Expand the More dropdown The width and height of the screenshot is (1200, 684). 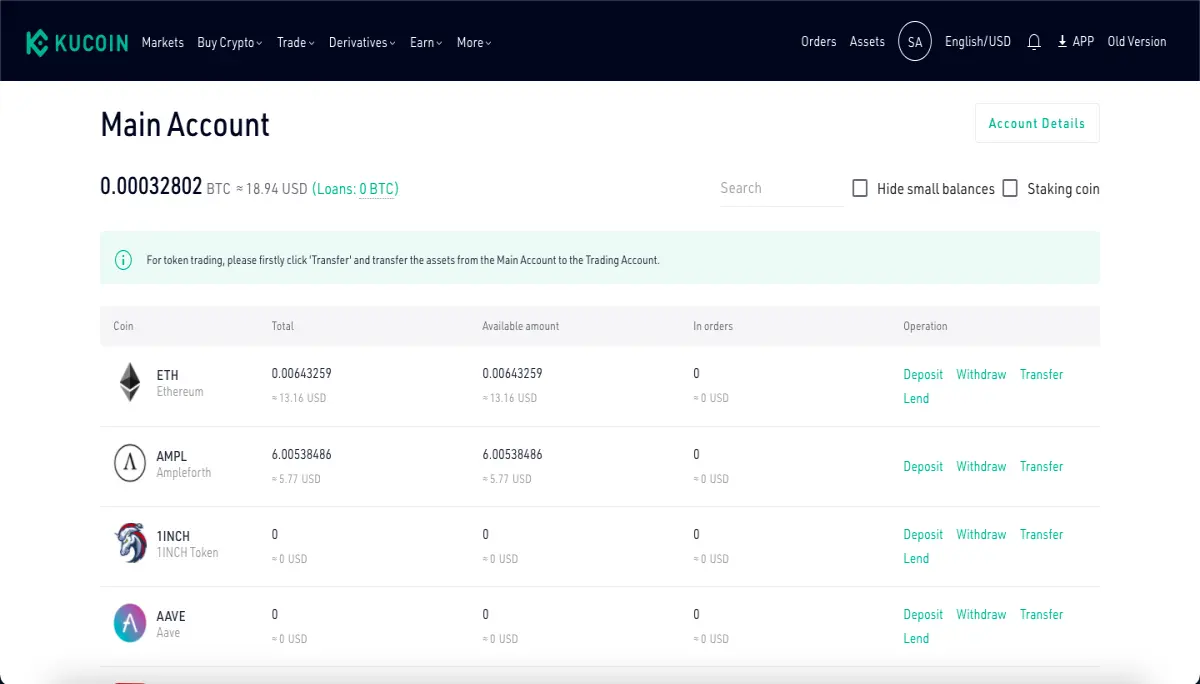(474, 42)
